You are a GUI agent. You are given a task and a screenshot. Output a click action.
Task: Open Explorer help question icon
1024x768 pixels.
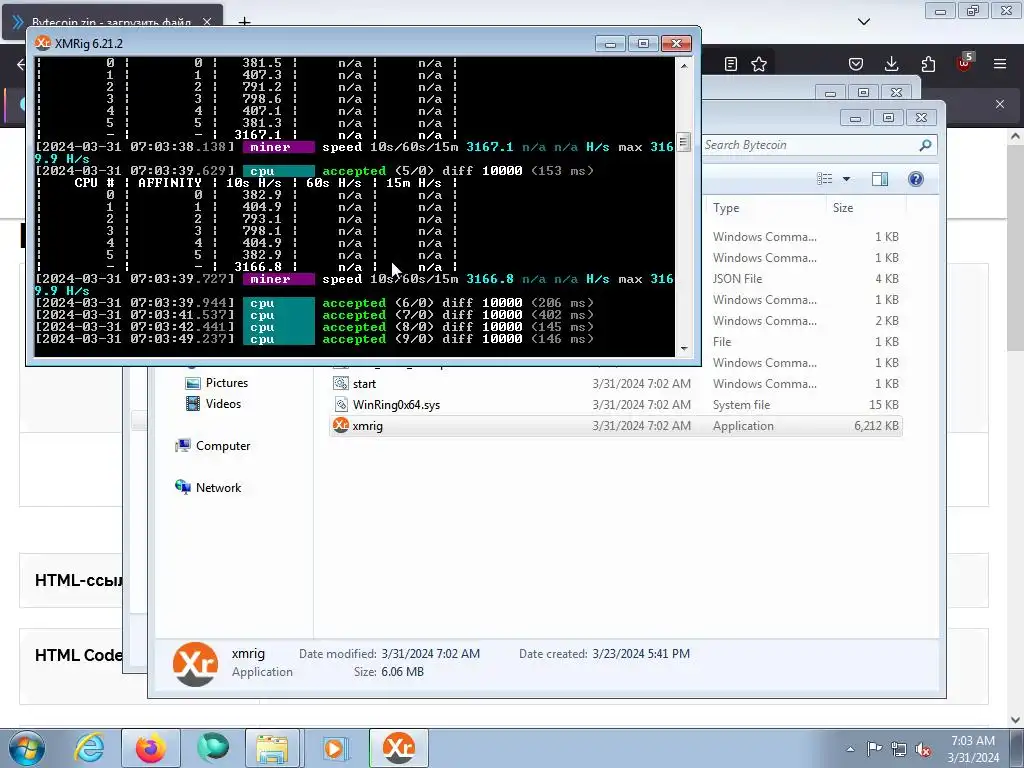tap(916, 179)
